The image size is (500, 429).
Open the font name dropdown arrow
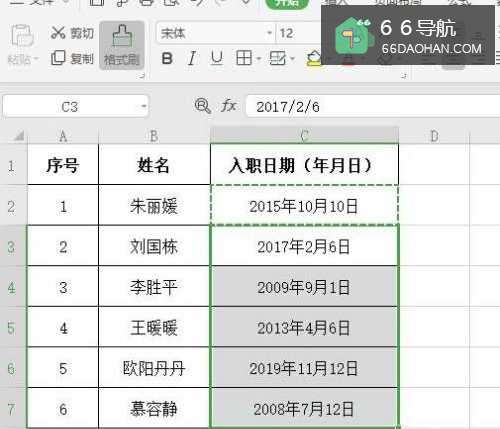269,33
